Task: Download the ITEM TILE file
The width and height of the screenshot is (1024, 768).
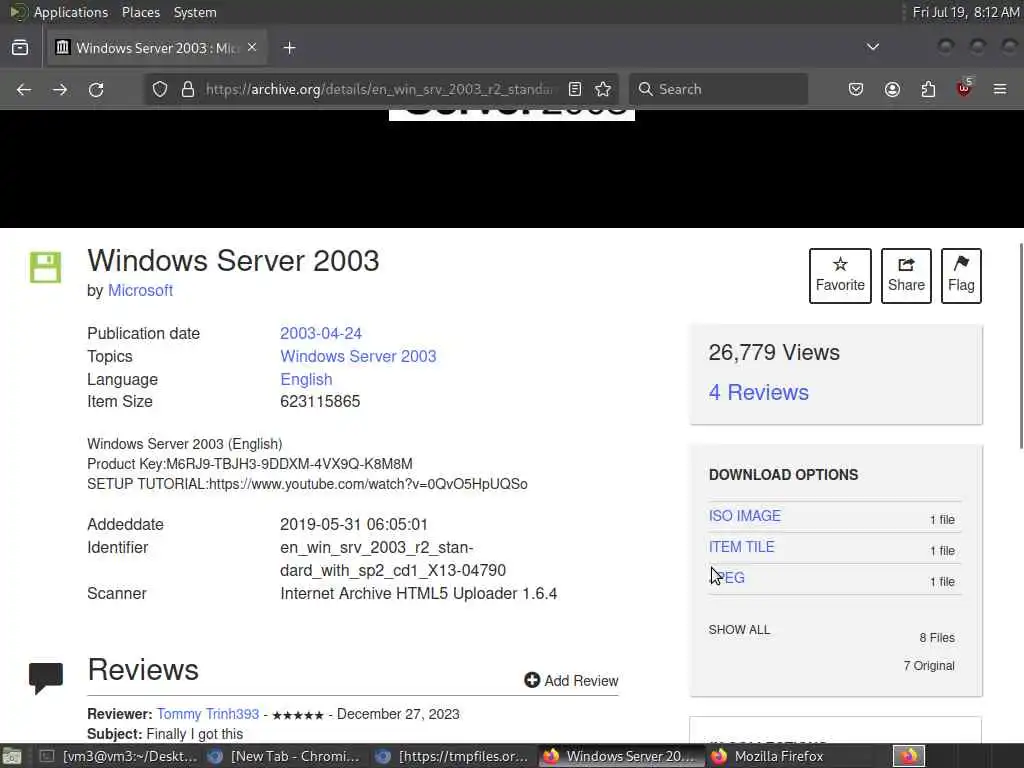Action: pyautogui.click(x=741, y=547)
